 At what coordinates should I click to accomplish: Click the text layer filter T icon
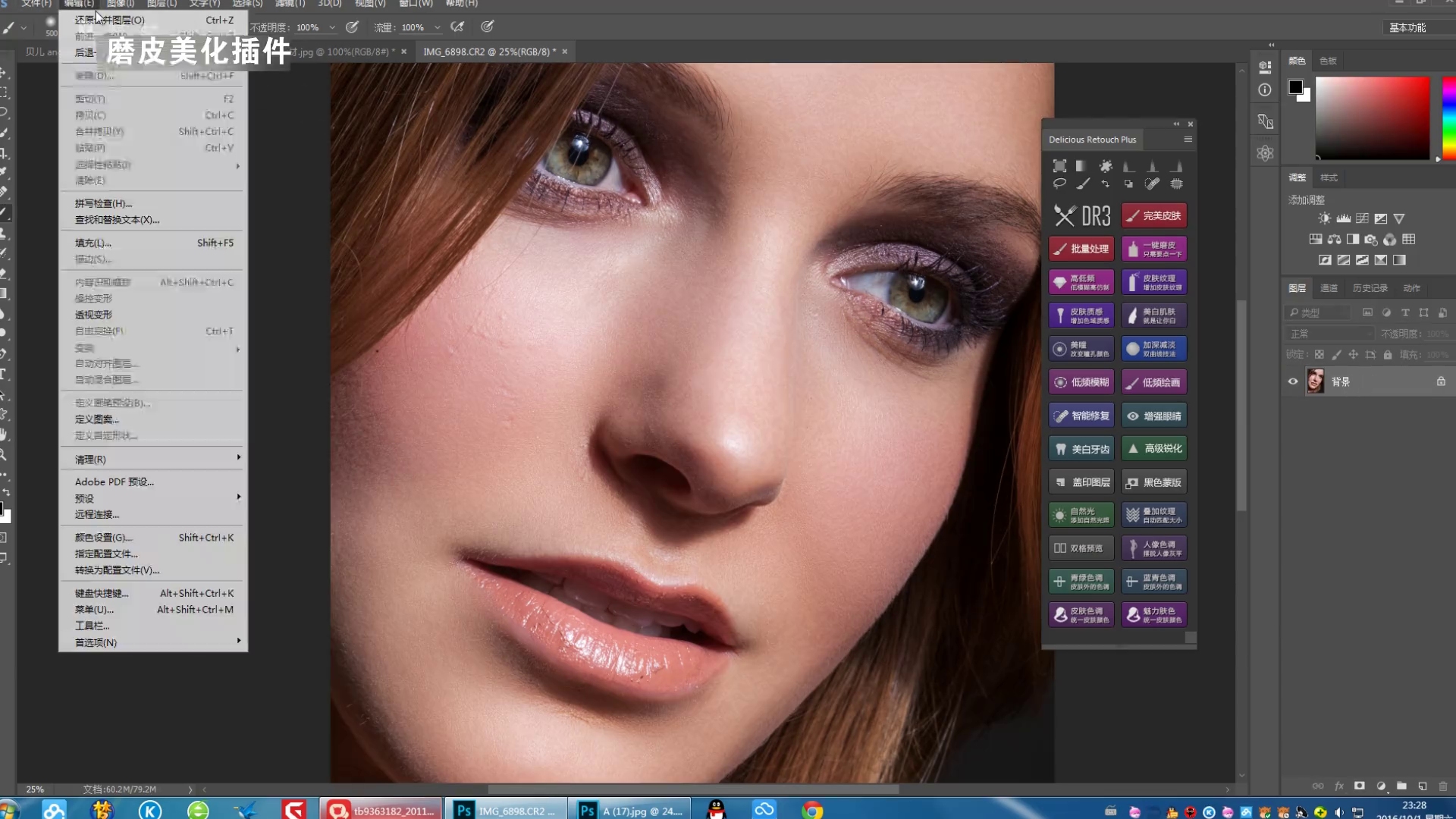pos(1405,312)
